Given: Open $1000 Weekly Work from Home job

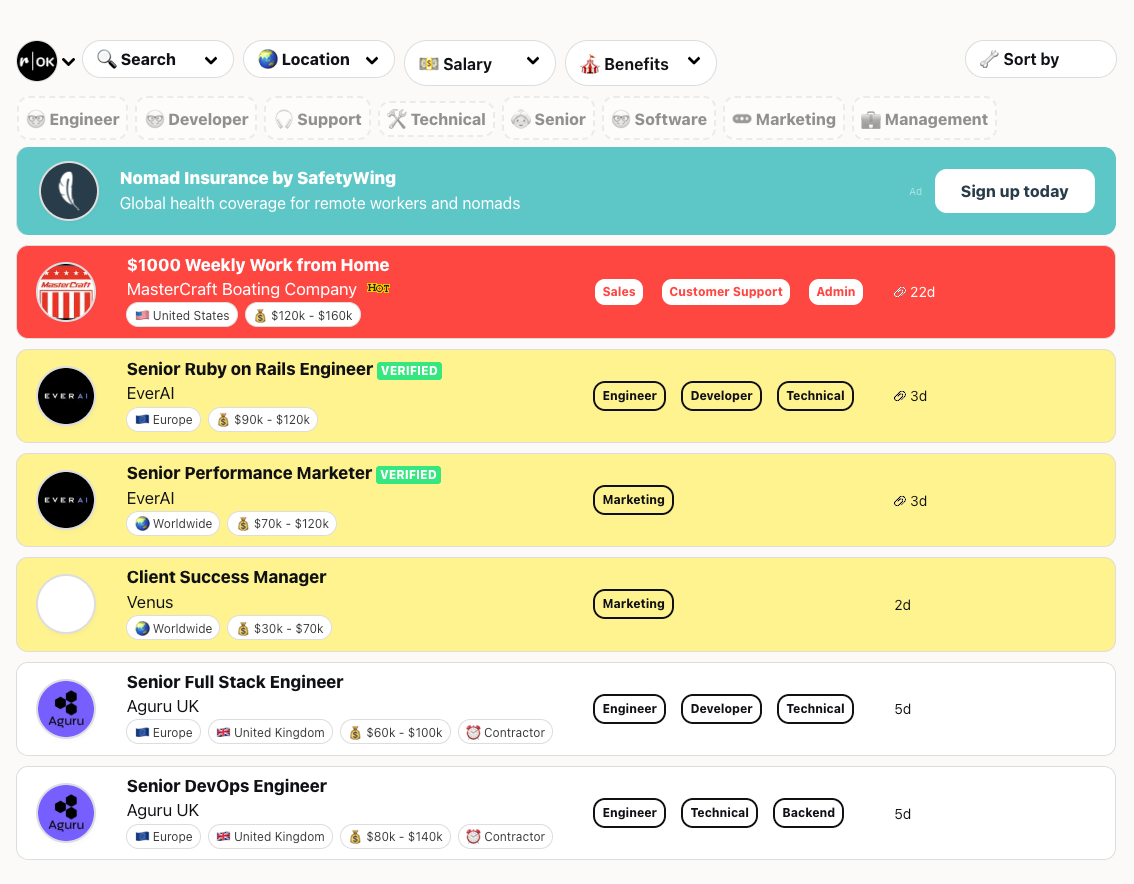Looking at the screenshot, I should 257,265.
